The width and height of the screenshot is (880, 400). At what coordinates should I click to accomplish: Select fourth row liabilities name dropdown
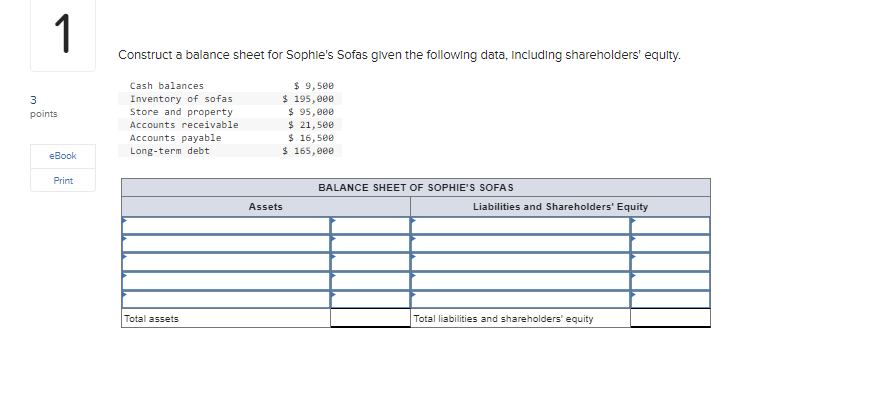click(x=520, y=281)
